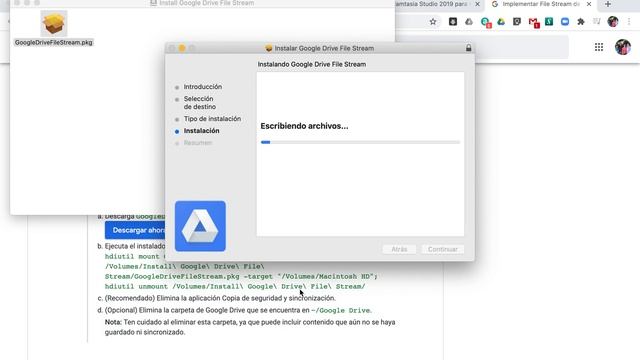Open Chrome profile avatar in toolbar
Screen dimensions: 640x360
click(613, 22)
